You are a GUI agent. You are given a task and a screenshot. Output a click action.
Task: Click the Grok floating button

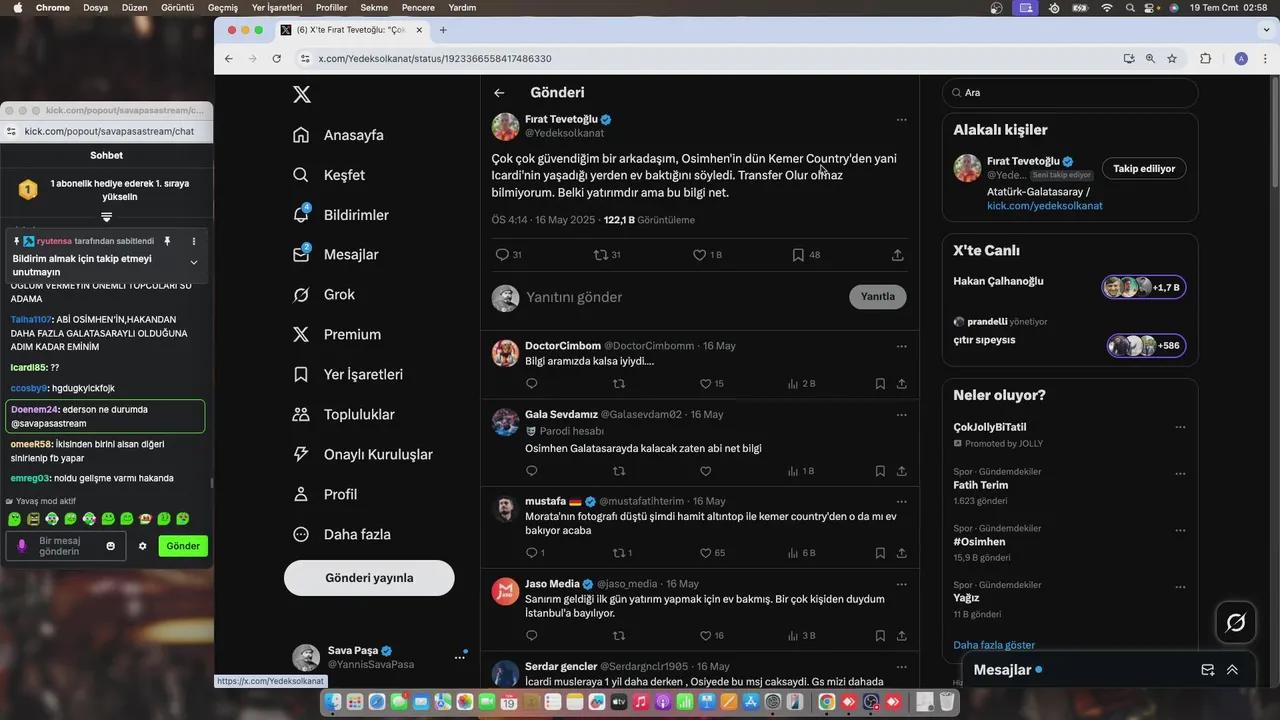1235,623
